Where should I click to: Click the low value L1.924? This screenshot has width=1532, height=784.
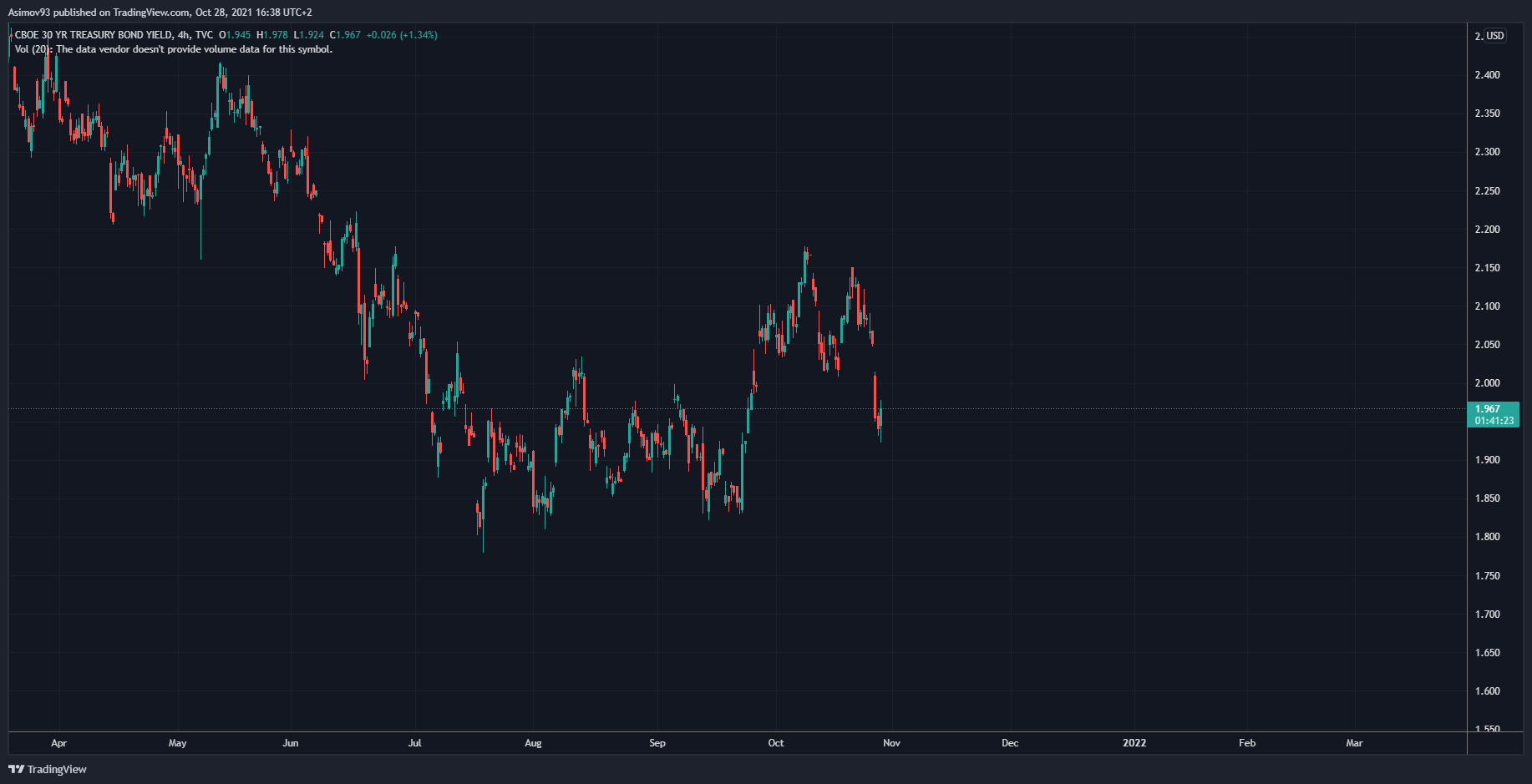pyautogui.click(x=309, y=35)
